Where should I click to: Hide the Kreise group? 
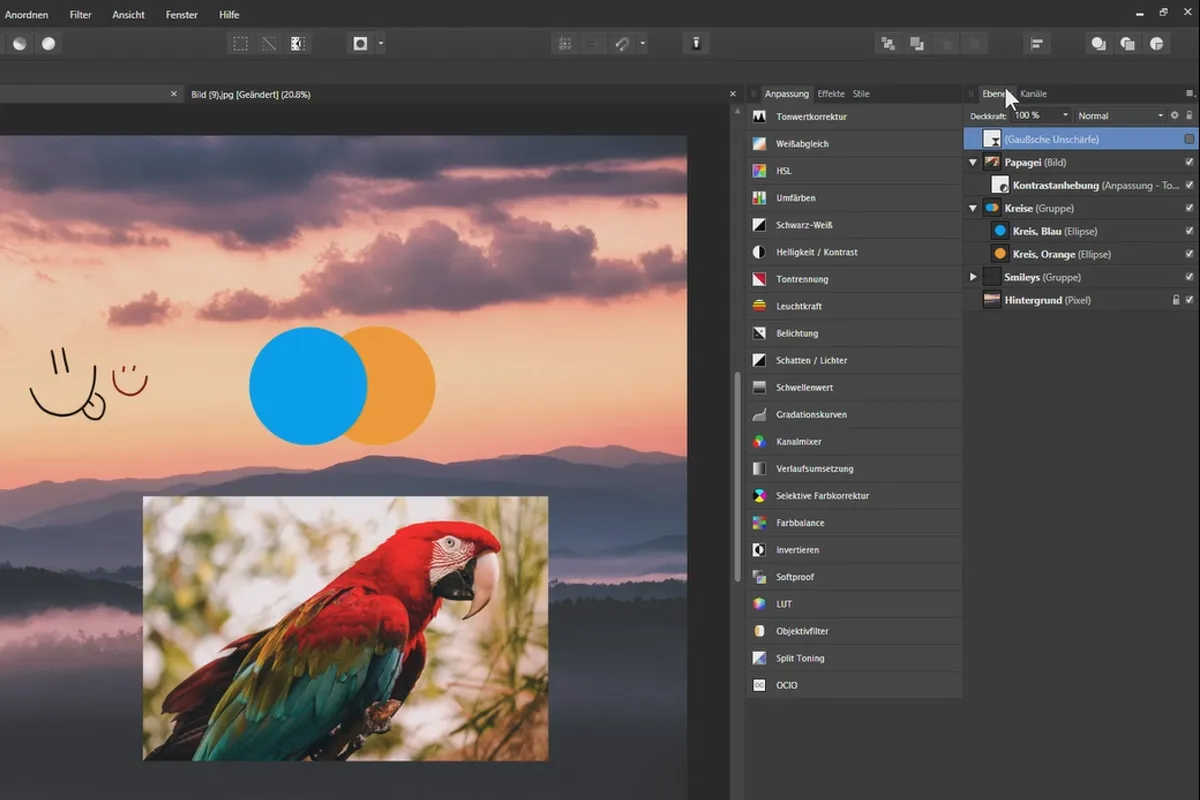1189,208
